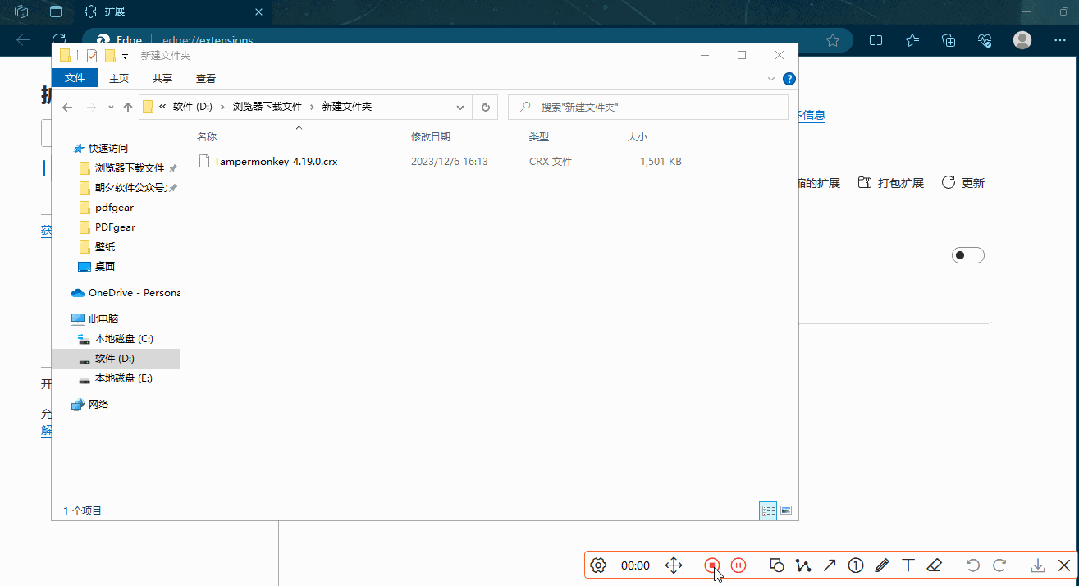1079x586 pixels.
Task: Open Edge favorites list icon
Action: point(912,41)
